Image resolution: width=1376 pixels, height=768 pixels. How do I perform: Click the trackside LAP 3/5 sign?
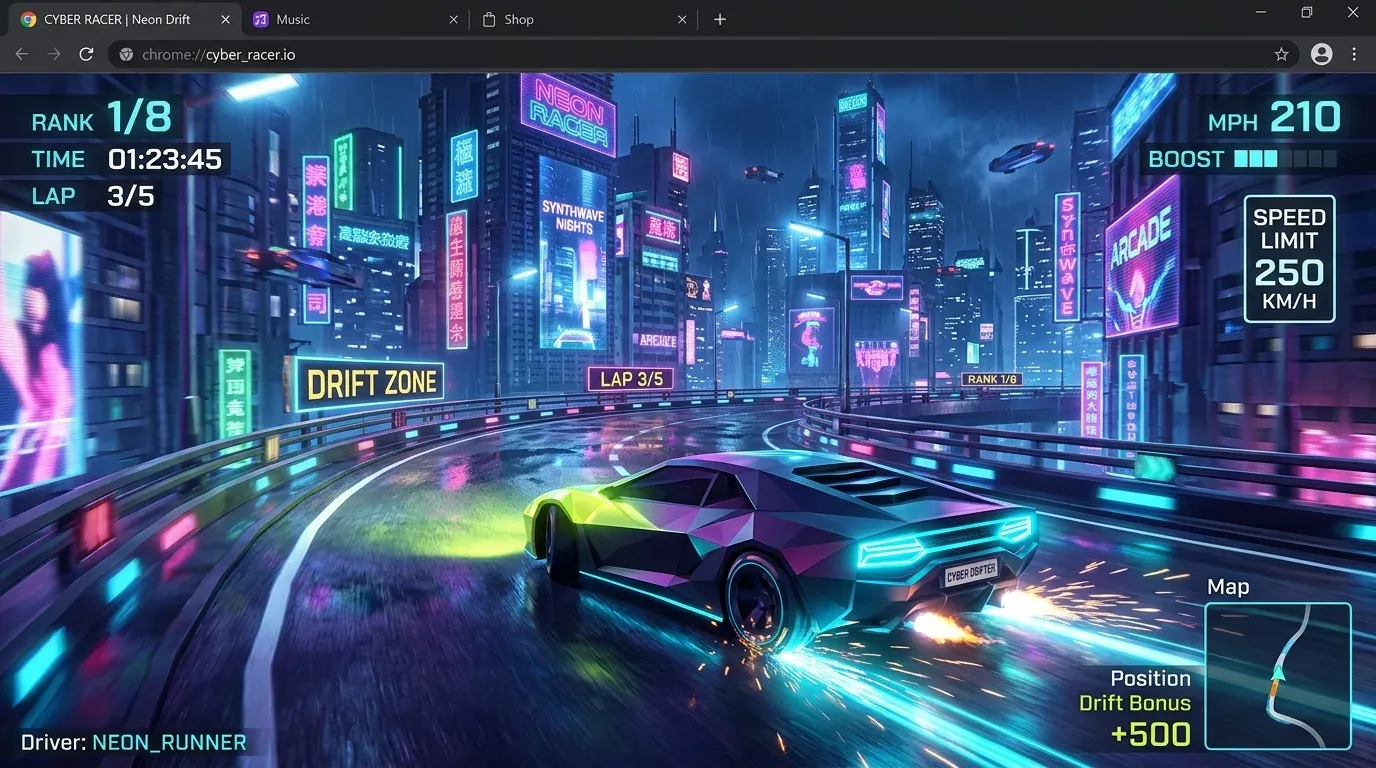(x=630, y=379)
